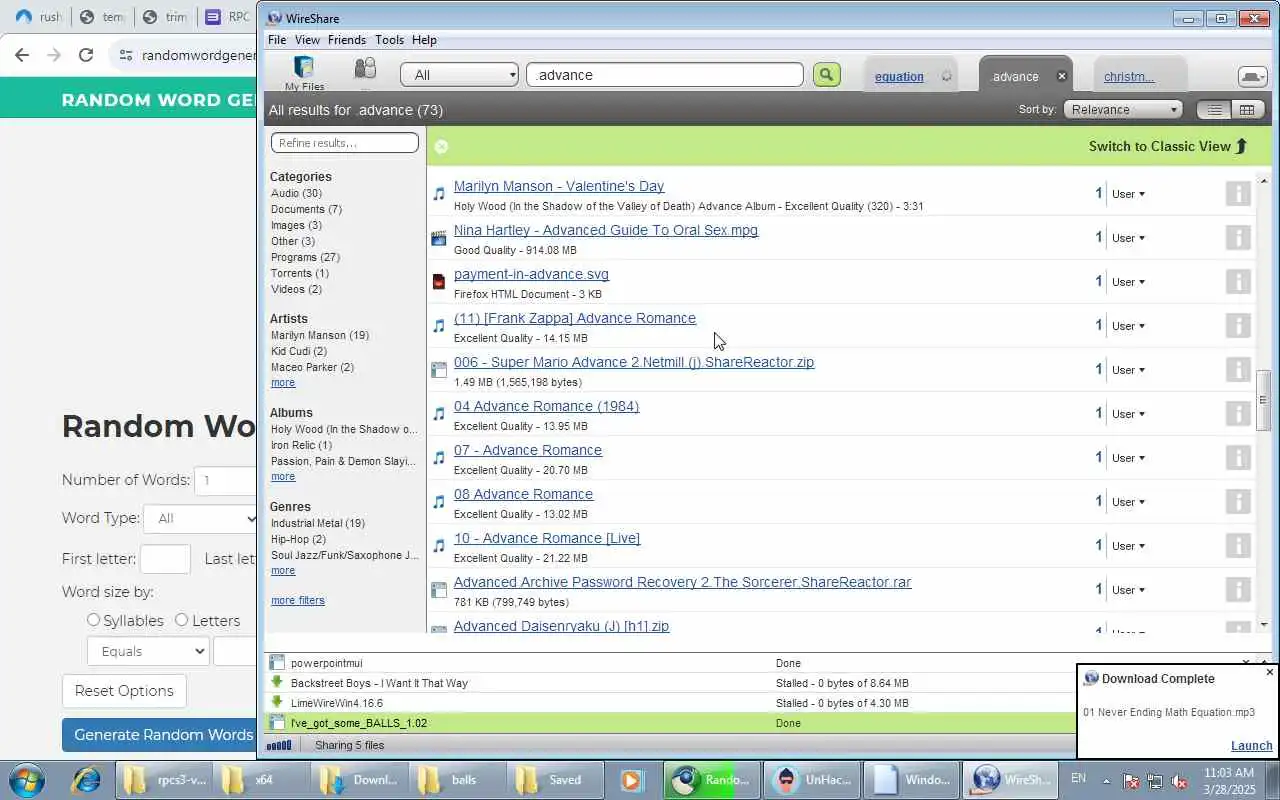Open the tab overflow button at top right
The width and height of the screenshot is (1280, 800).
[1251, 76]
